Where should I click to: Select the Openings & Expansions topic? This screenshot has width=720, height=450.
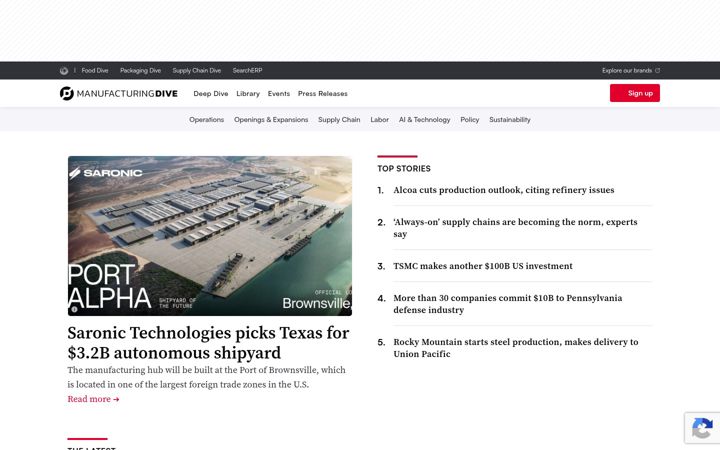coord(271,120)
